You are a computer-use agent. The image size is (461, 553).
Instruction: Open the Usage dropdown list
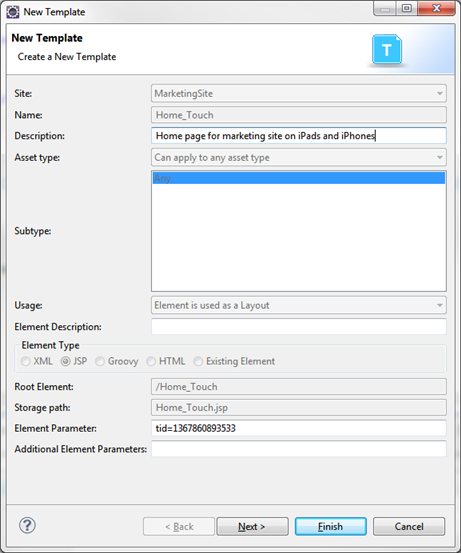click(299, 305)
